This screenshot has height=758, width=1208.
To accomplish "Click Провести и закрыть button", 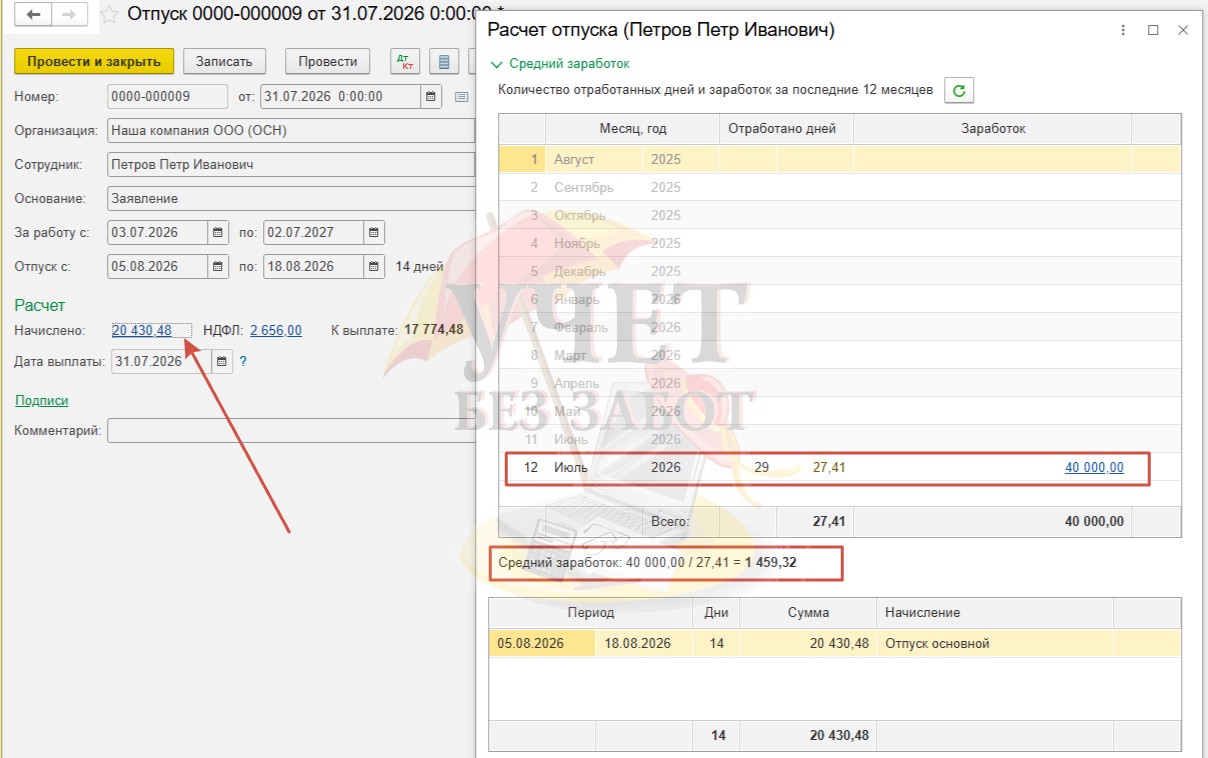I will pyautogui.click(x=94, y=61).
